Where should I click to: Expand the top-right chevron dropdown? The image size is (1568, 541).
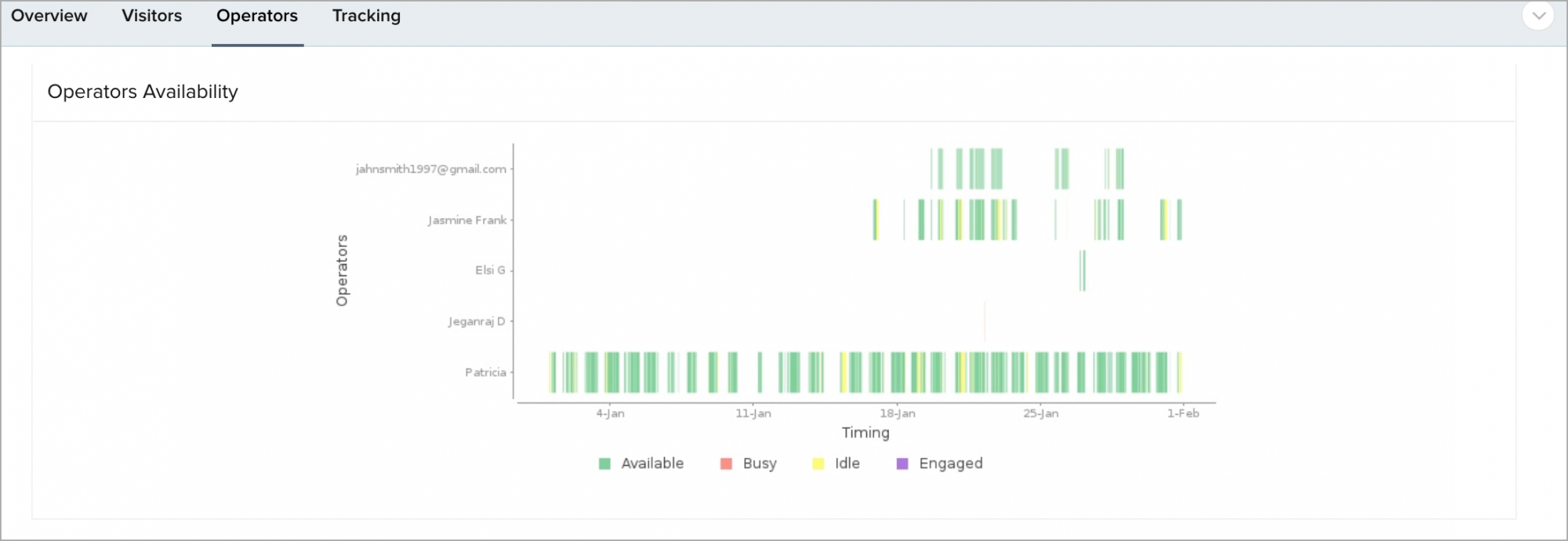(x=1537, y=16)
